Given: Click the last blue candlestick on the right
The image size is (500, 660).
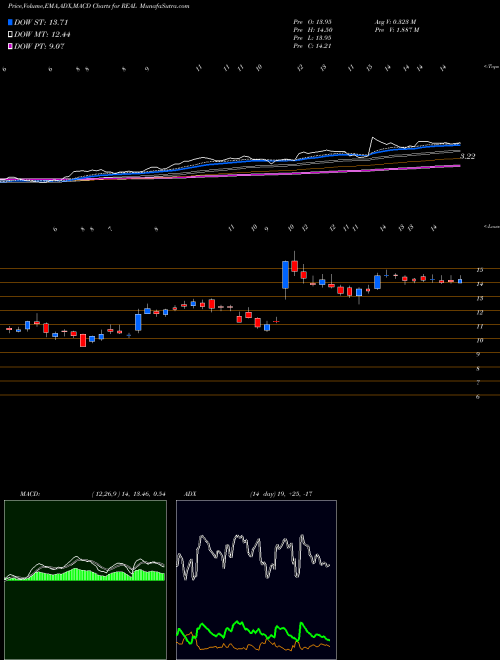Looking at the screenshot, I should pyautogui.click(x=460, y=281).
